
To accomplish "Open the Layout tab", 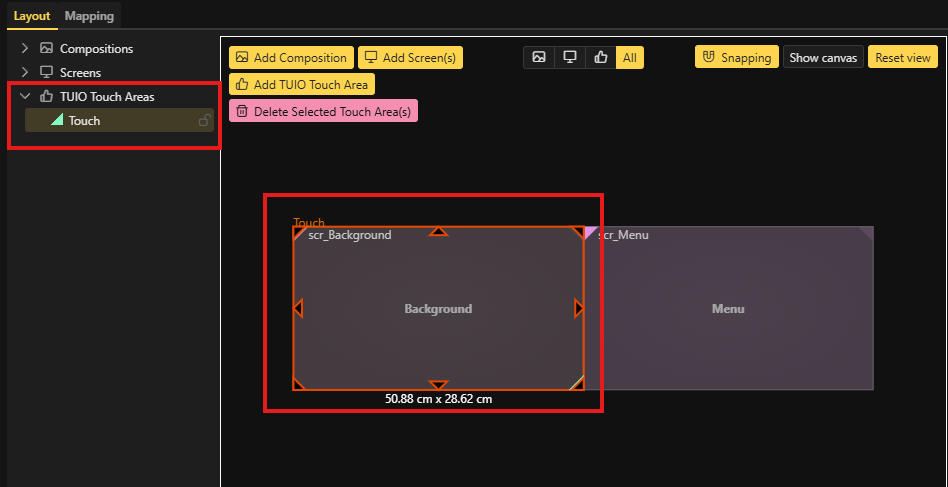I will point(32,16).
